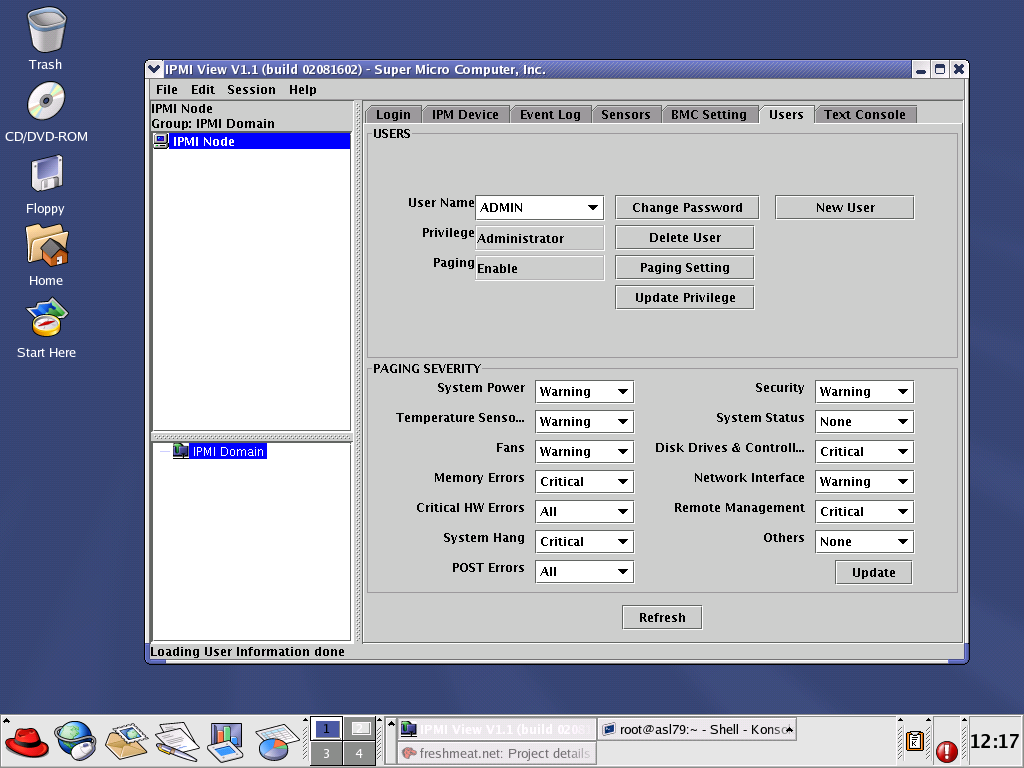Open the Home folder desktop icon
Screen dimensions: 1024x768
pos(46,245)
